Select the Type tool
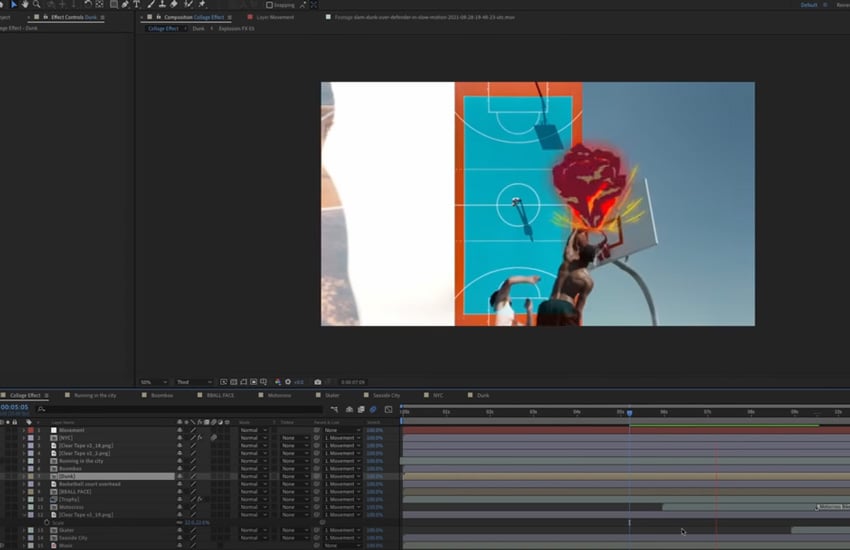 click(136, 4)
